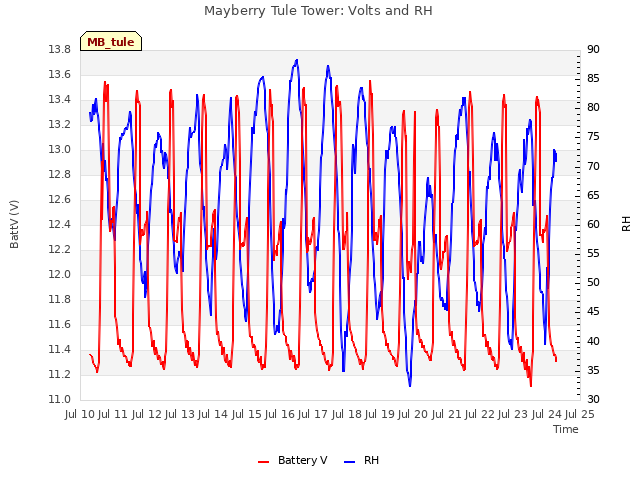Click the blue RH legend swatch
This screenshot has width=640, height=480.
click(x=350, y=461)
